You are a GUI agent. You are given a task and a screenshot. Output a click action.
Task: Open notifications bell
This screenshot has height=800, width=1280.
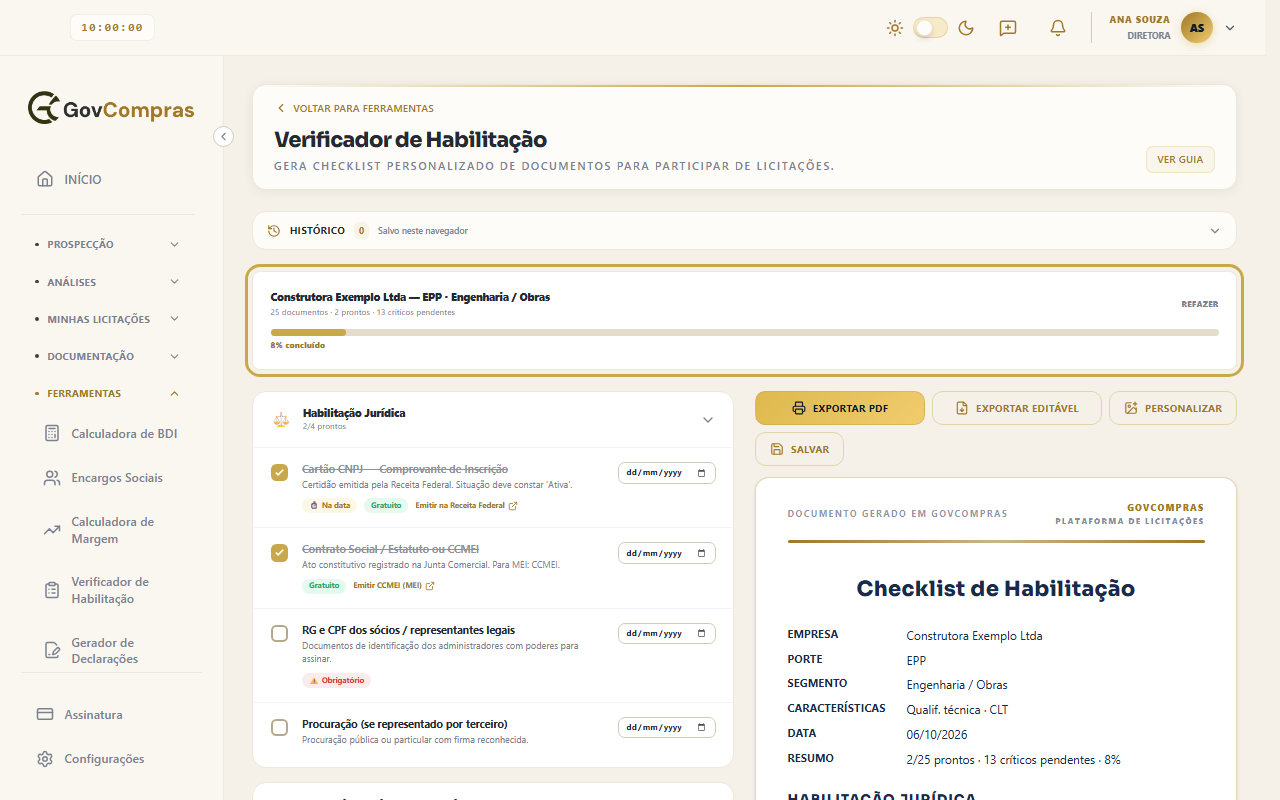1058,28
